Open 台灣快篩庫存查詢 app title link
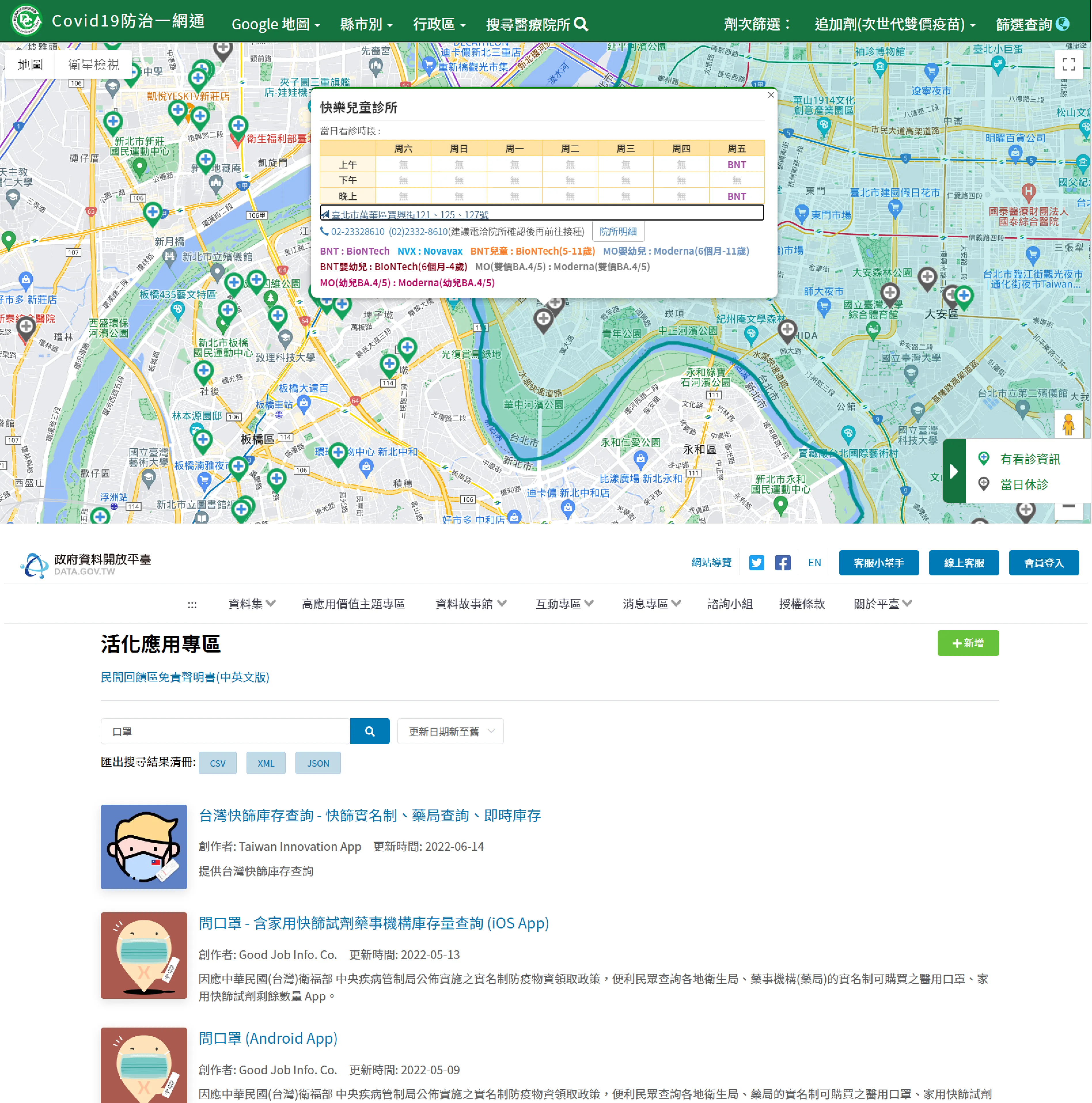 pos(369,815)
